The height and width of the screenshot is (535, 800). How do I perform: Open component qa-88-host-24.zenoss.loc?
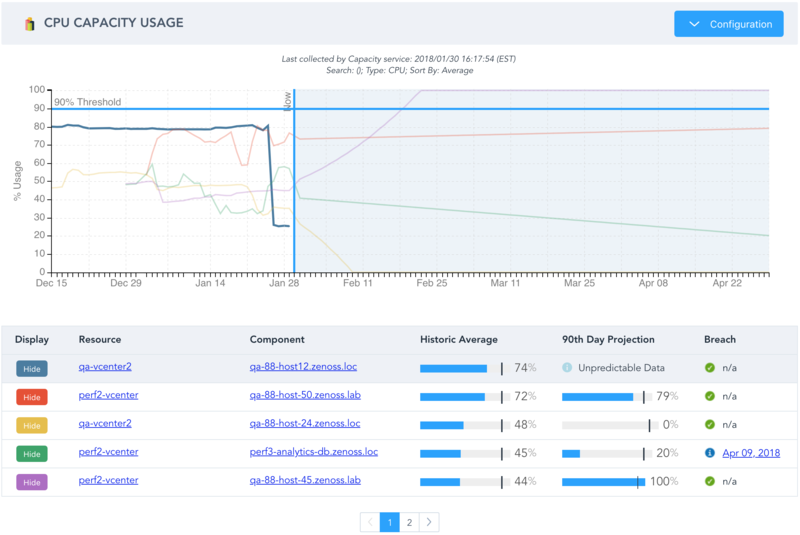(305, 423)
